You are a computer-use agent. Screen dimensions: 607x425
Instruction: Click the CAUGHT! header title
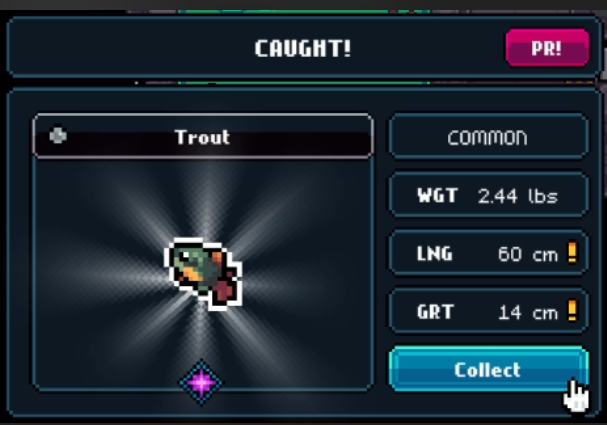303,48
